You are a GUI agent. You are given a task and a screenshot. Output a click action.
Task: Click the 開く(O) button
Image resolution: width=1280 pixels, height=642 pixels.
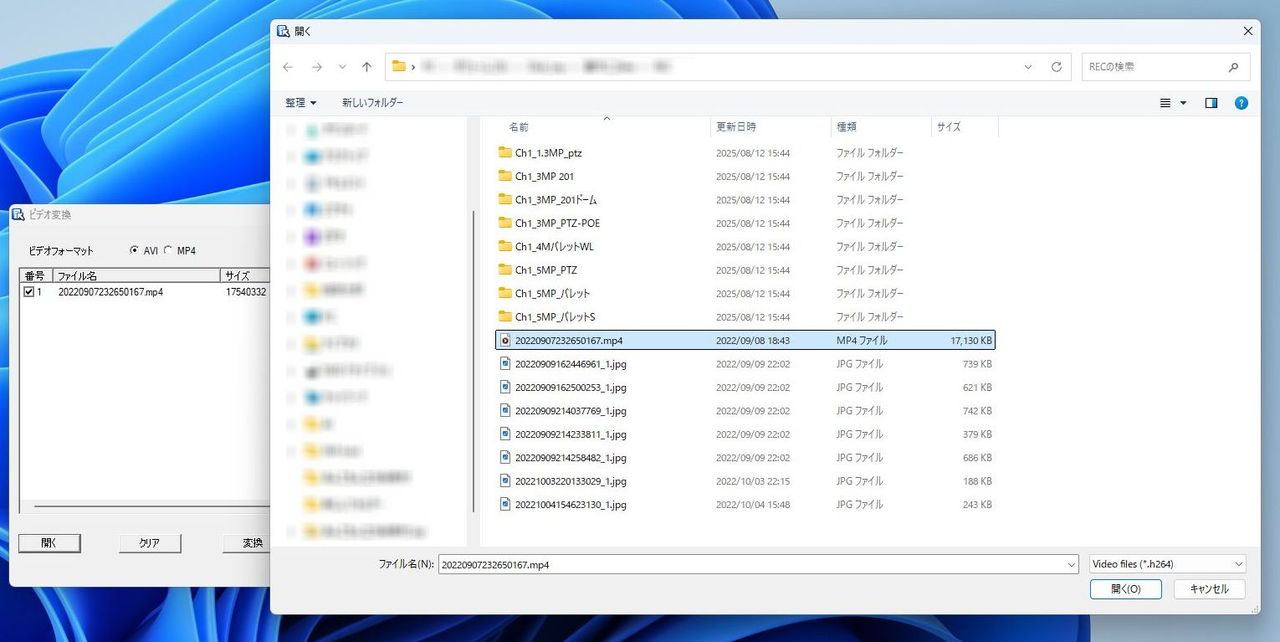(x=1125, y=589)
